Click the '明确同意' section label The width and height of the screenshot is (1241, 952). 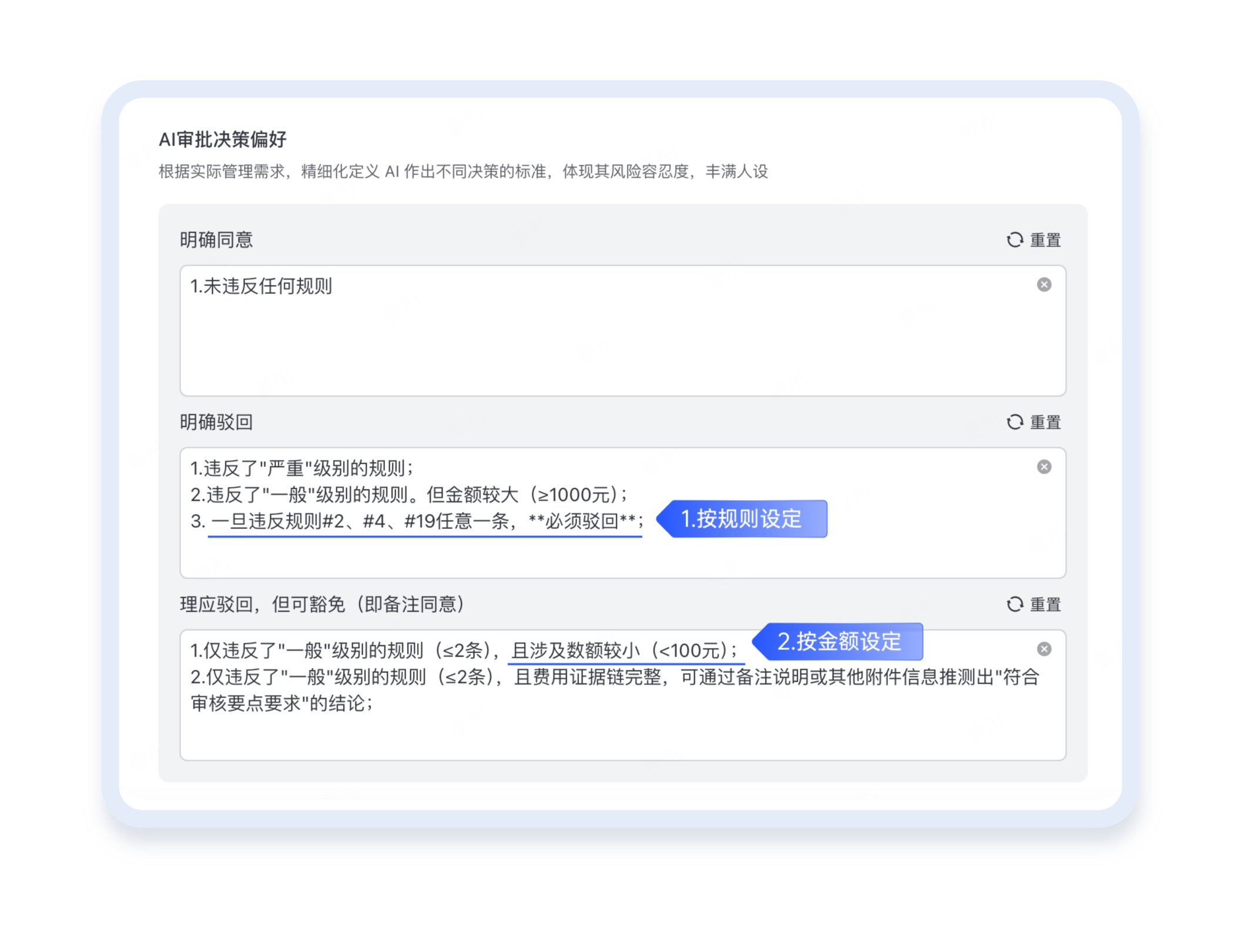tap(216, 240)
